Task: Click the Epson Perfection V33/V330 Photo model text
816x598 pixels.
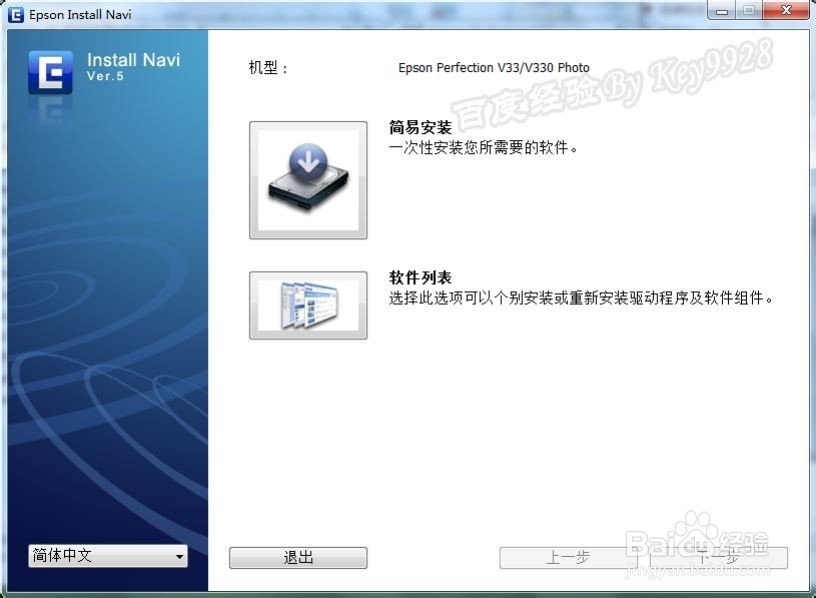Action: pyautogui.click(x=494, y=68)
